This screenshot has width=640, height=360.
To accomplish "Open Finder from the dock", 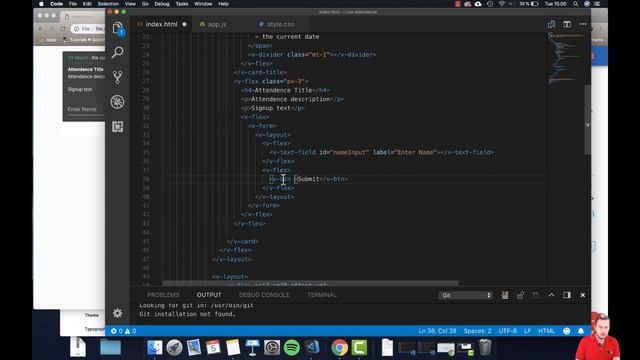I will 154,348.
